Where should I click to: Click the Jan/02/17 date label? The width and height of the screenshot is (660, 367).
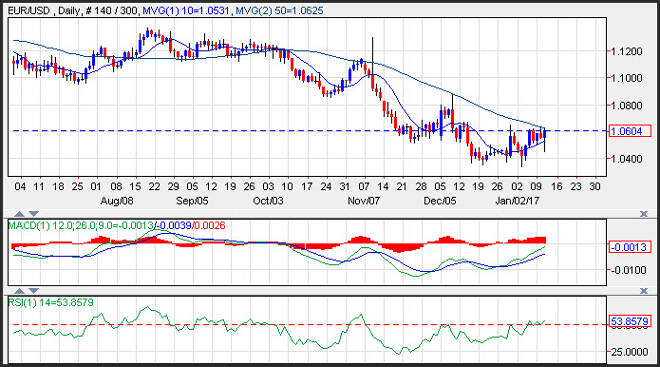click(x=517, y=201)
